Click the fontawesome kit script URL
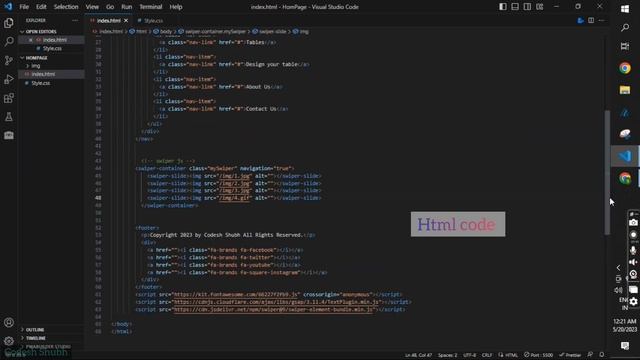This screenshot has height=360, width=640. tap(236, 294)
